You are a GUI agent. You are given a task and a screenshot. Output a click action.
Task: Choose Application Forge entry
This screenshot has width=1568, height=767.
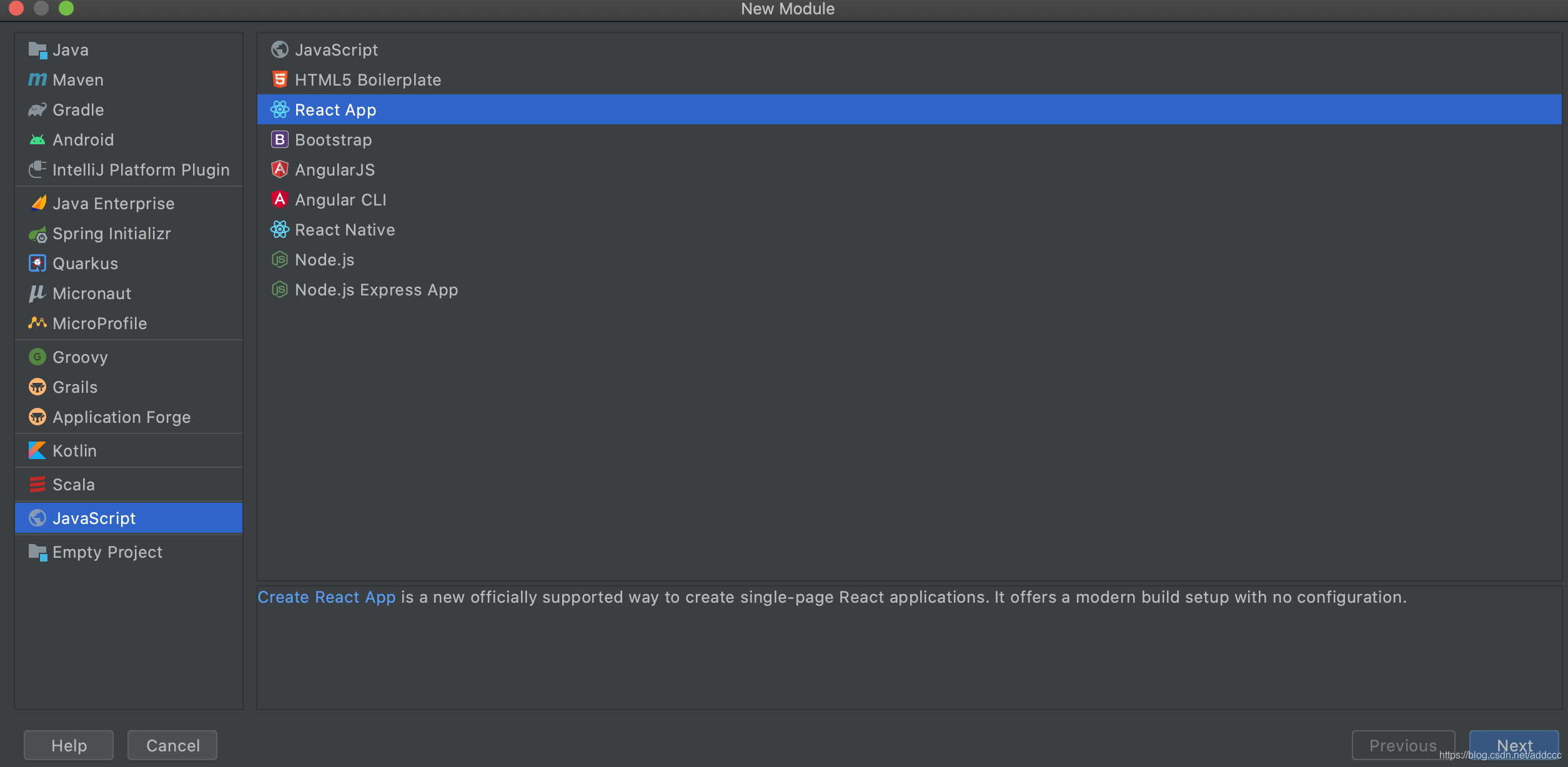pyautogui.click(x=129, y=417)
